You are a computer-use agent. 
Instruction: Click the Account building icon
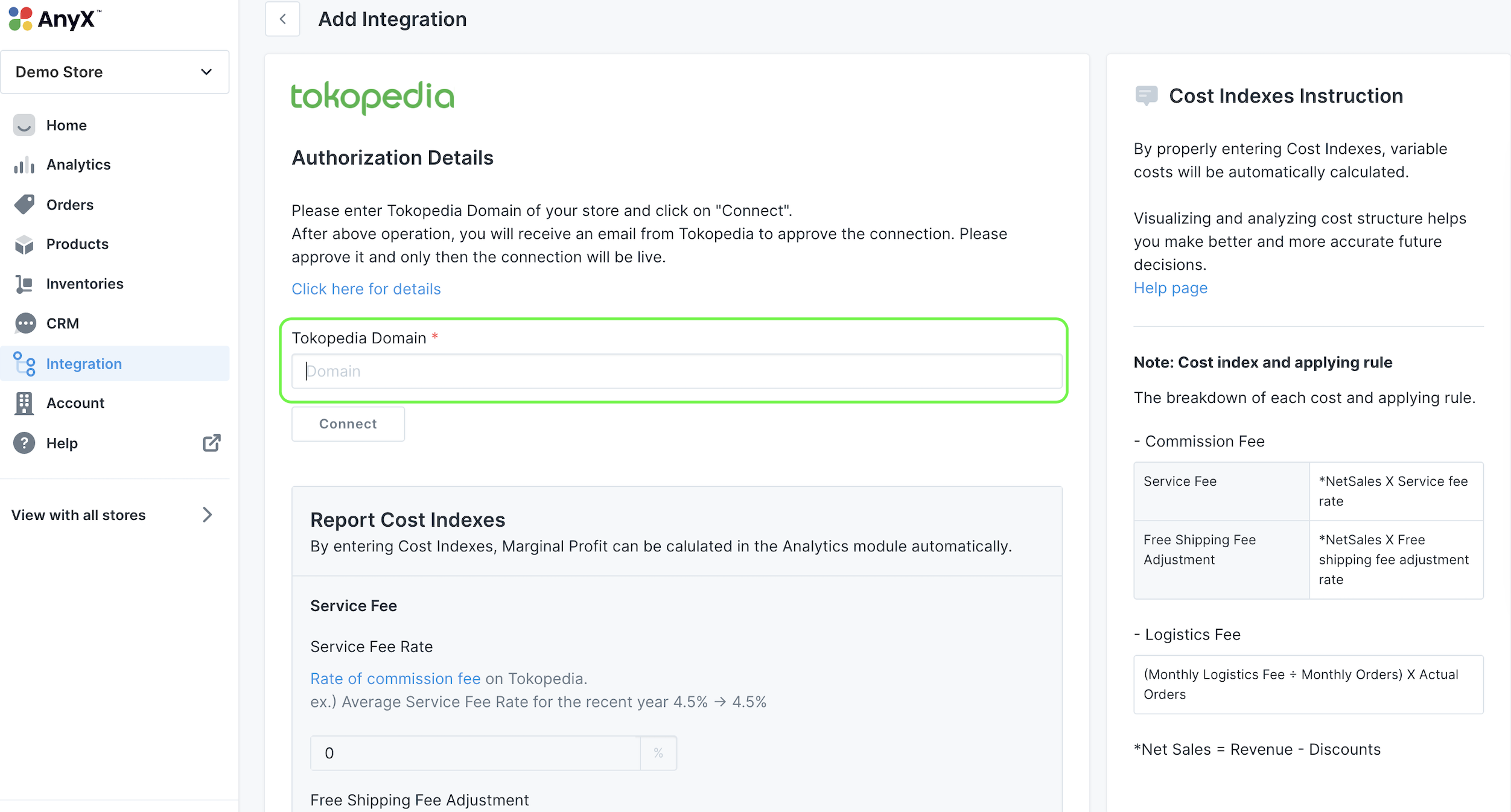click(x=24, y=403)
